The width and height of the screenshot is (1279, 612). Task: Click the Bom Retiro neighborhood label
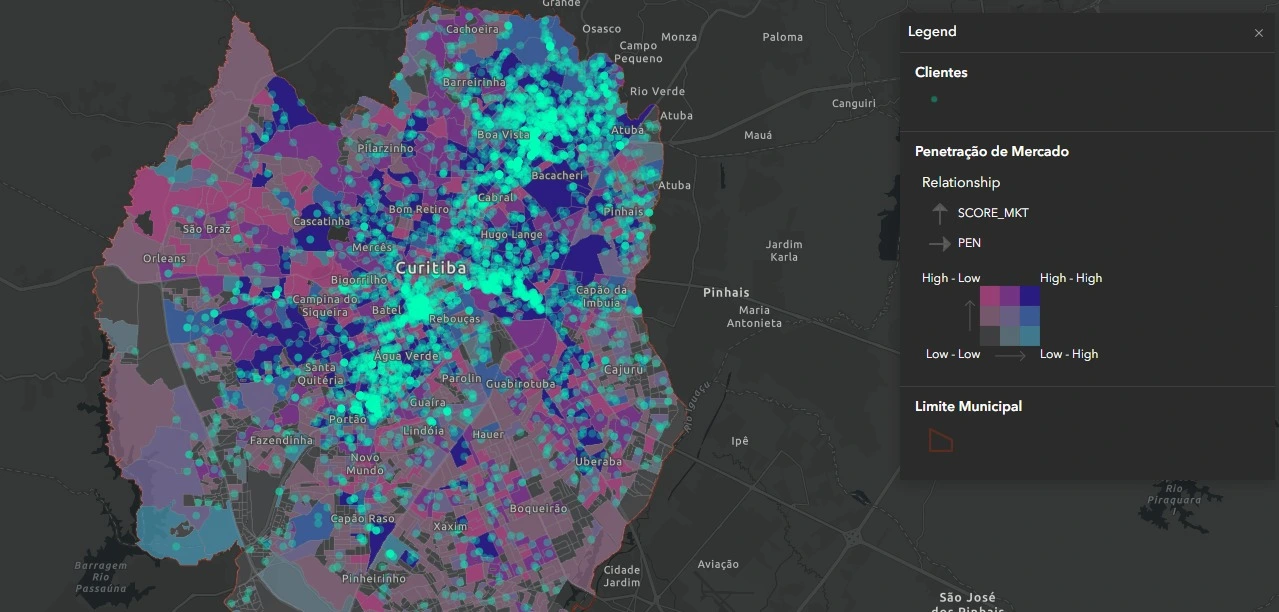tap(419, 209)
